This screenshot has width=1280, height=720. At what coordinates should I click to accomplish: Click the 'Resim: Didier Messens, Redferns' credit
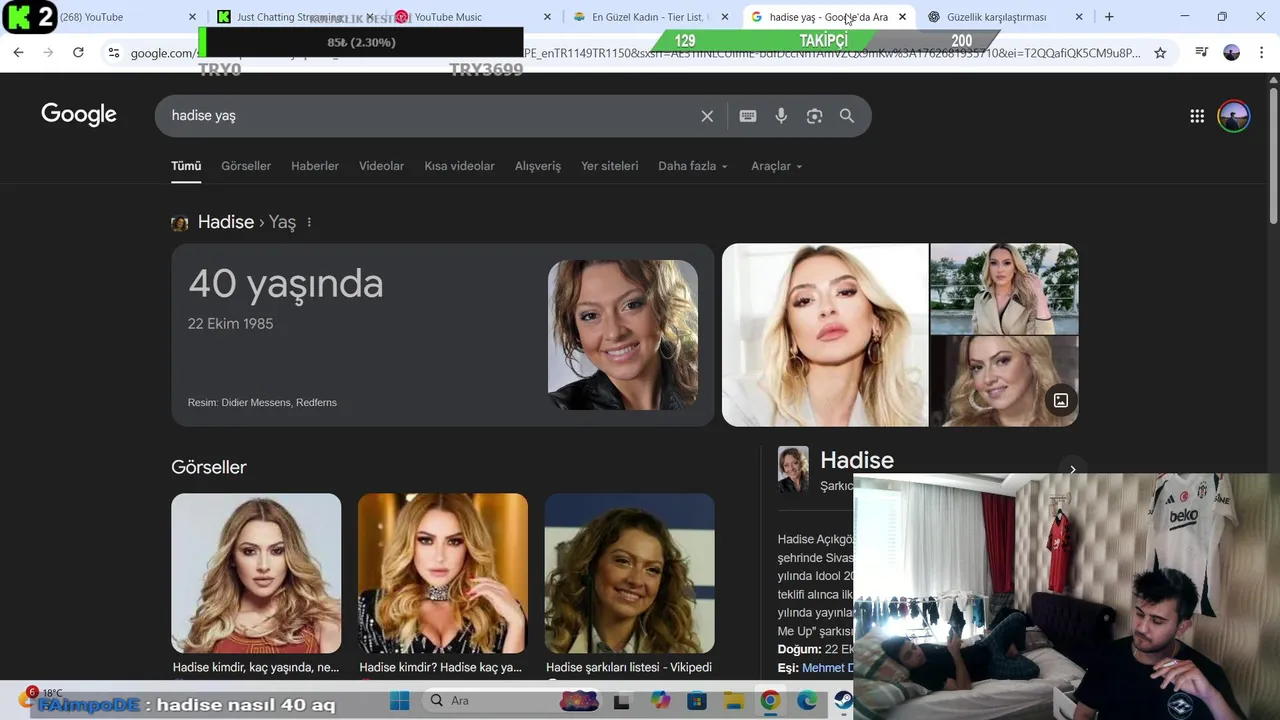click(262, 402)
